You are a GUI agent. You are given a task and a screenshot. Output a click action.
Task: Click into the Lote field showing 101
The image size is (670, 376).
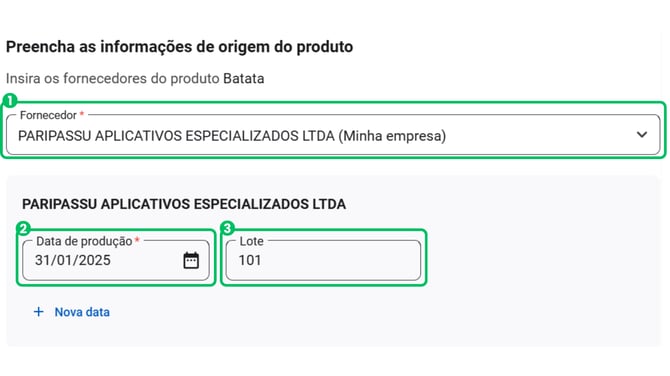pos(323,260)
